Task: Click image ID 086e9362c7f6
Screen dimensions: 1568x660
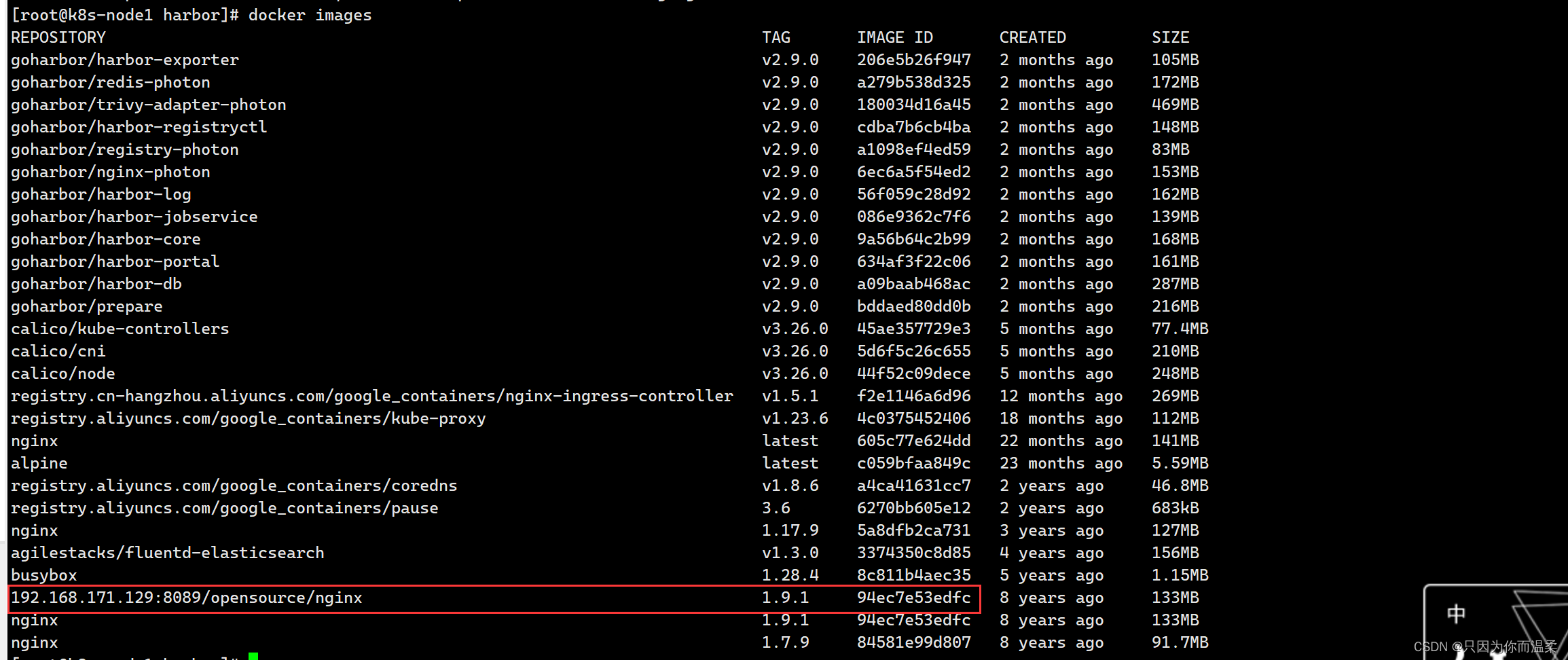Action: coord(914,217)
